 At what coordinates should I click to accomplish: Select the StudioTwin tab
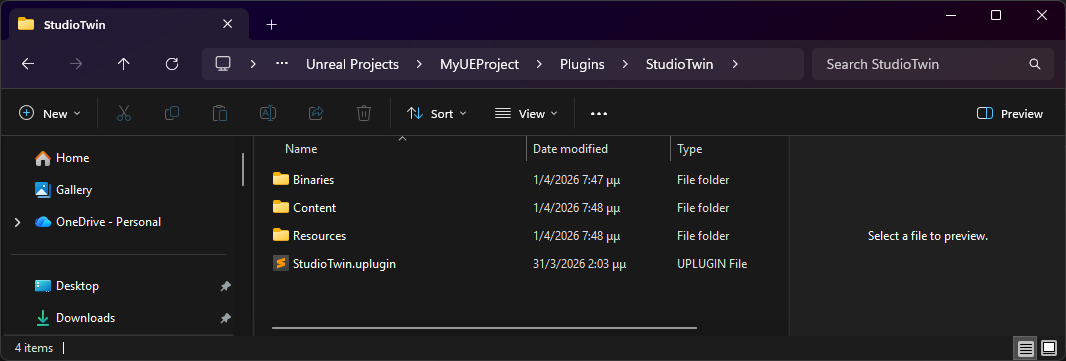tap(128, 24)
